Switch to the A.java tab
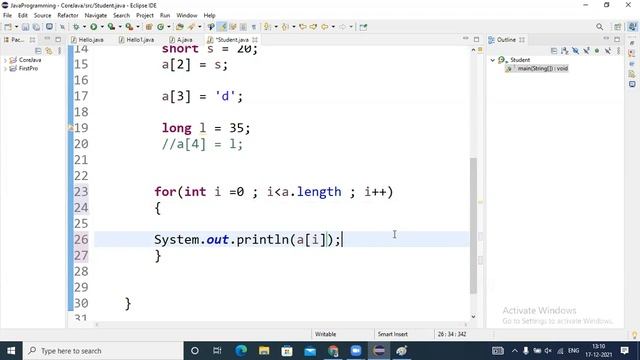The height and width of the screenshot is (360, 640). pos(181,40)
